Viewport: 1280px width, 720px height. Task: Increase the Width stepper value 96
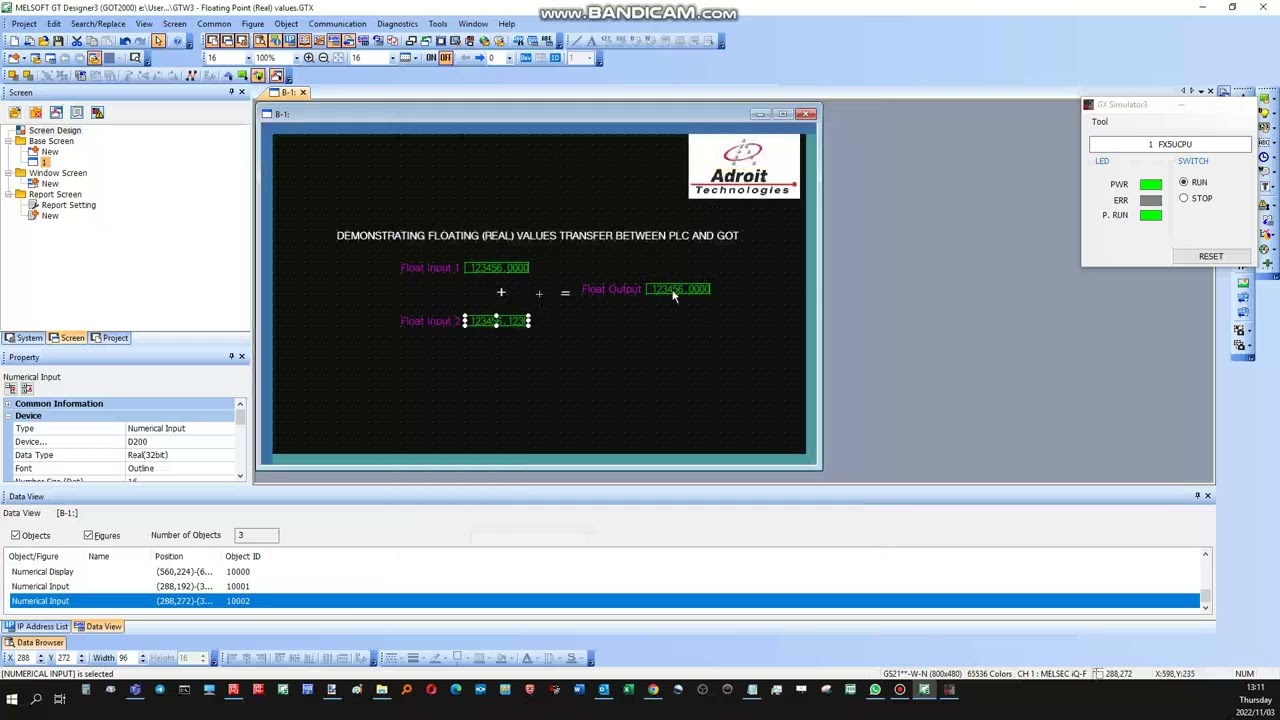point(143,656)
